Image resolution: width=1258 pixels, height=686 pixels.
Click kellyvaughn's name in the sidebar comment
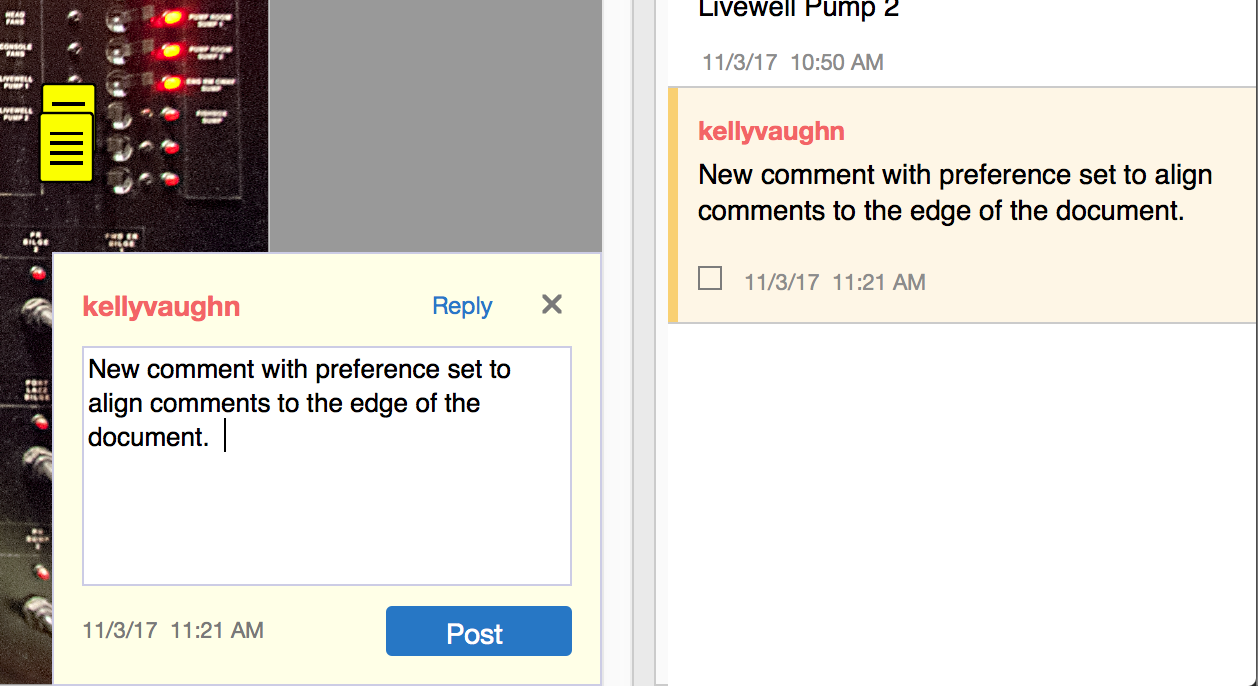point(771,131)
